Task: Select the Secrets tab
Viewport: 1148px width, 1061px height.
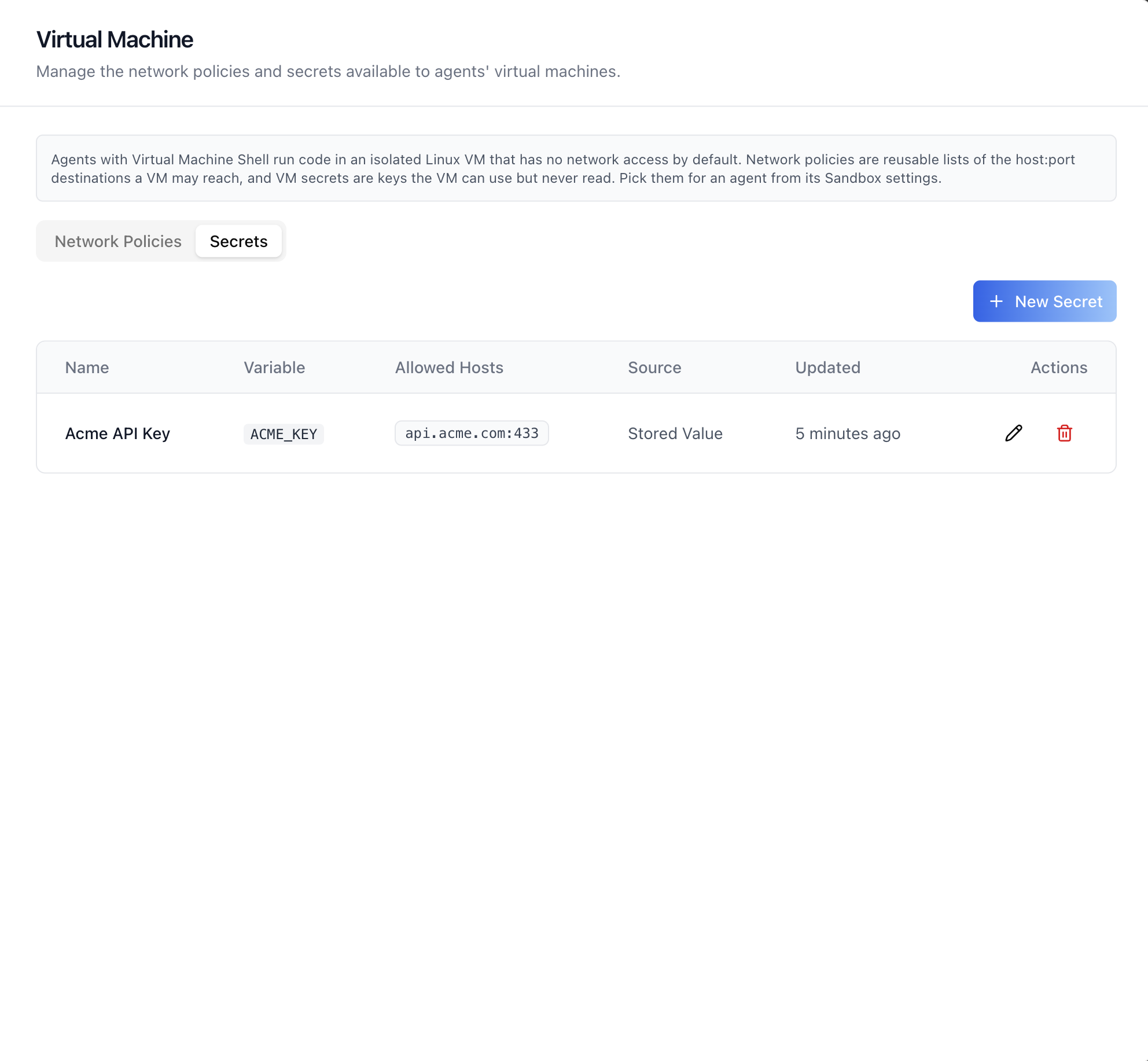Action: [238, 241]
